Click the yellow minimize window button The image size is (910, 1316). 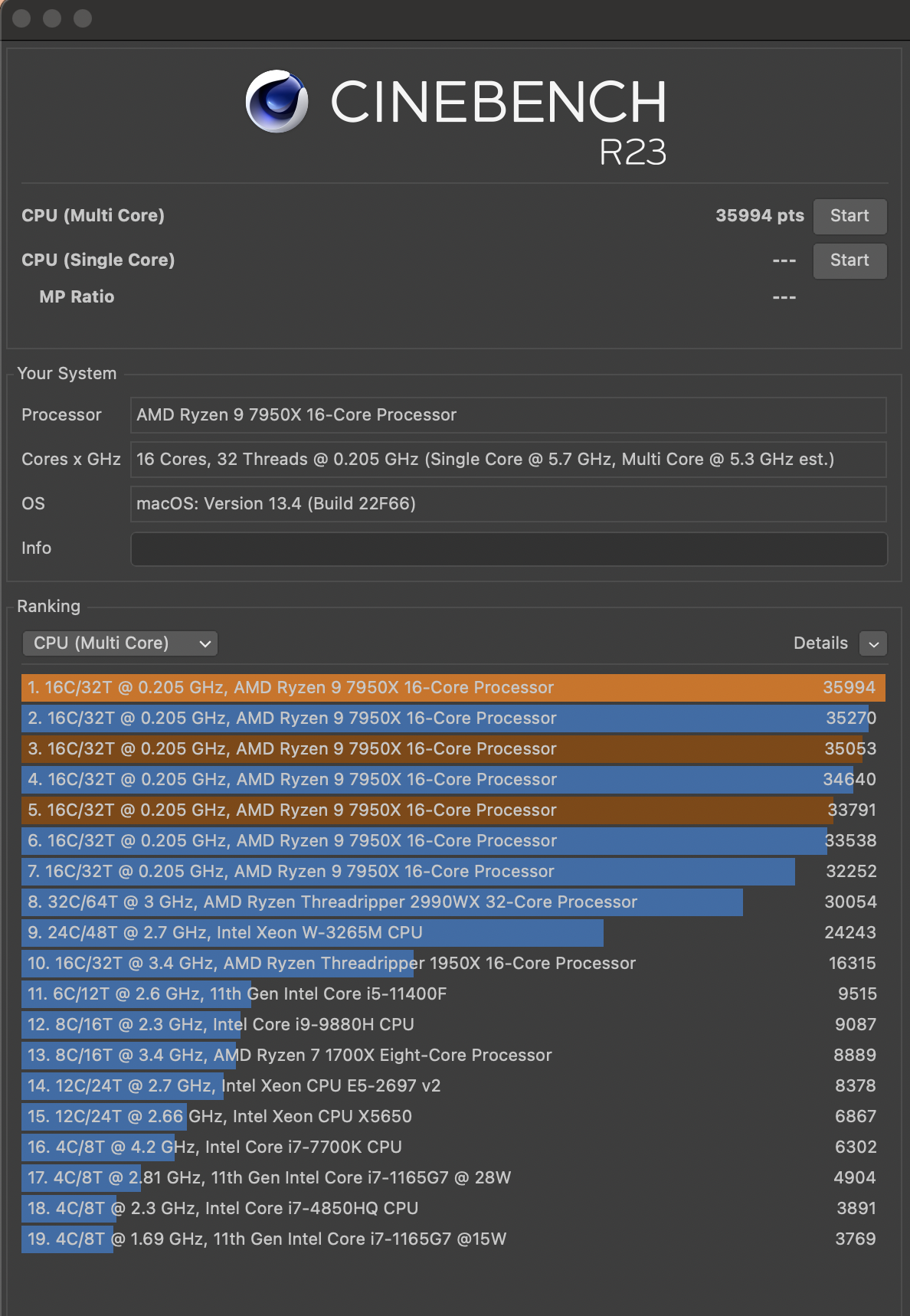click(52, 18)
